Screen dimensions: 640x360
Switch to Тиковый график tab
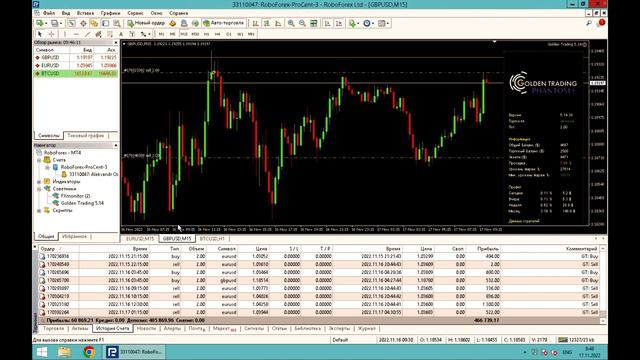point(86,135)
